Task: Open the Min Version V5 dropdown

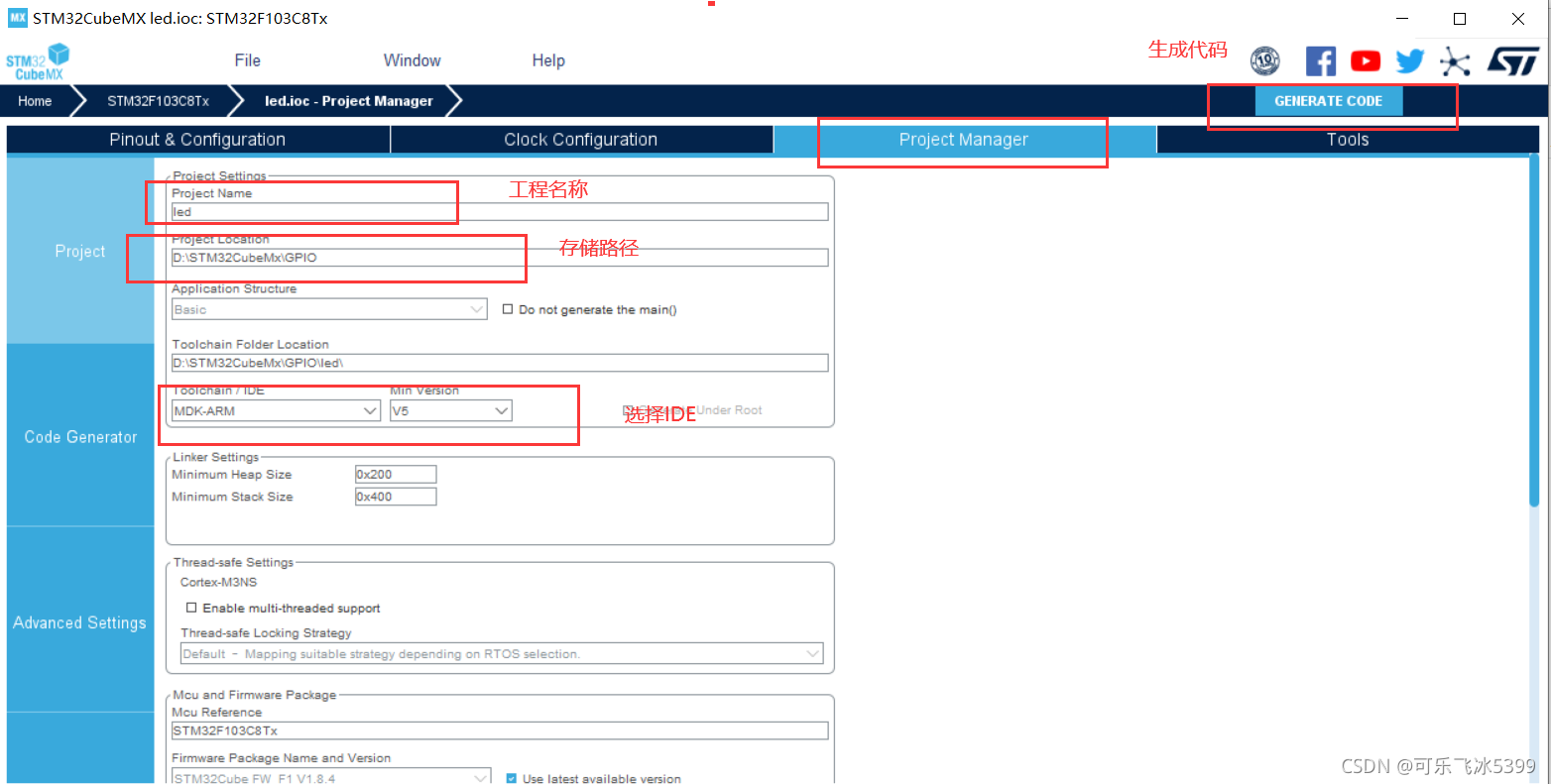Action: tap(451, 410)
